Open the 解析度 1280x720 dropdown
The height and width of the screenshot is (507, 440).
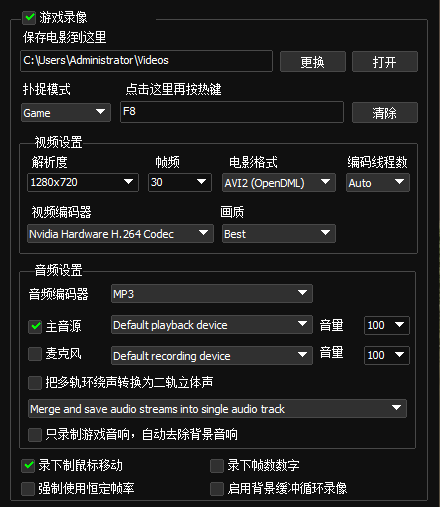pos(83,182)
